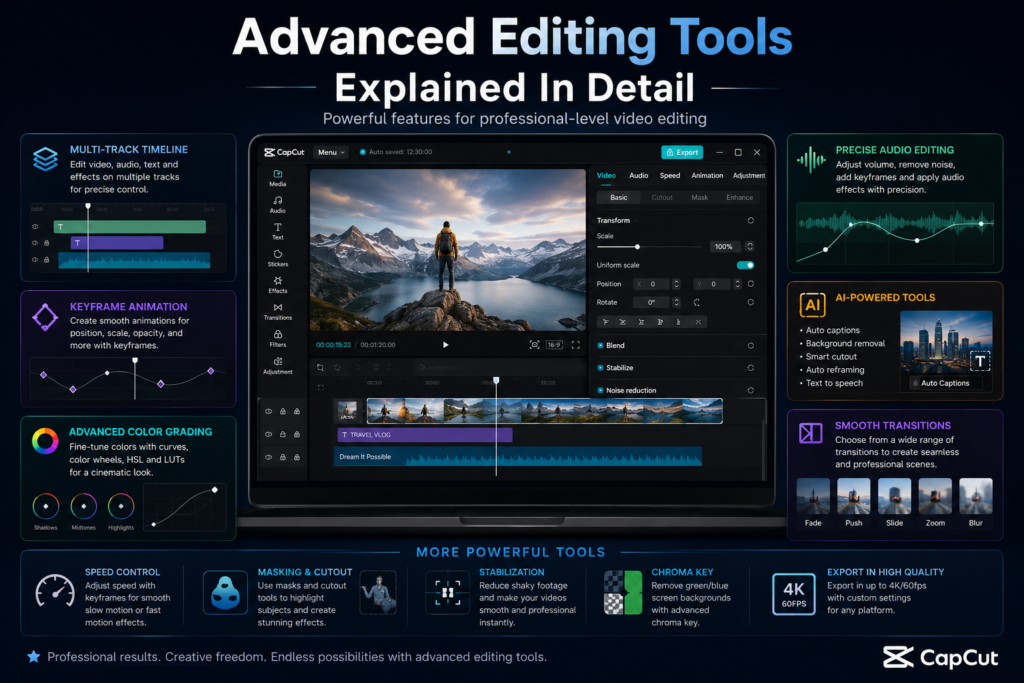Click the flip icon beside Rotate field
This screenshot has width=1024, height=683.
[696, 302]
